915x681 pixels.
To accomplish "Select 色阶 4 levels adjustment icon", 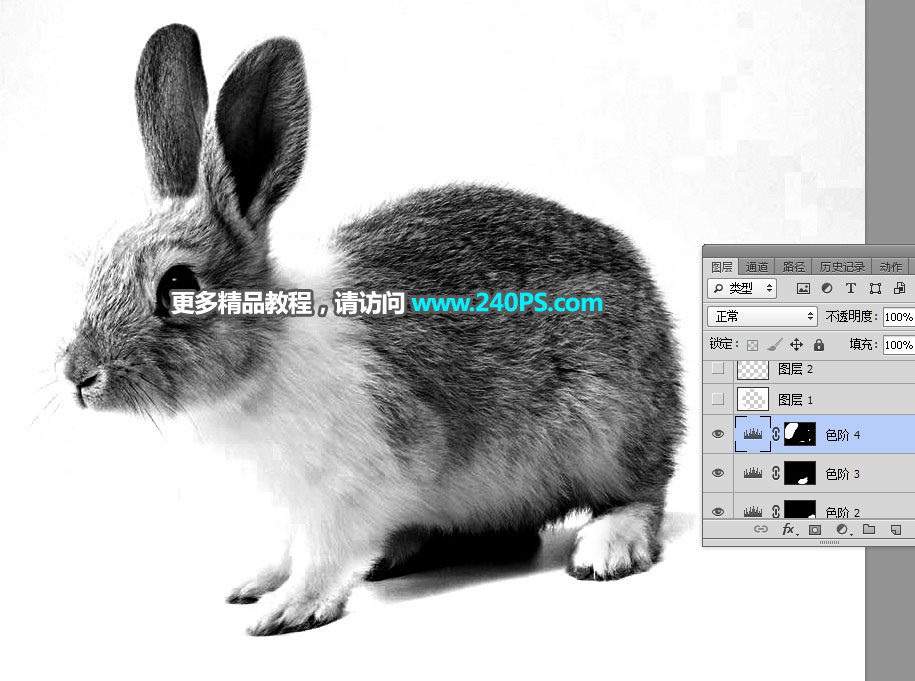I will pyautogui.click(x=753, y=434).
